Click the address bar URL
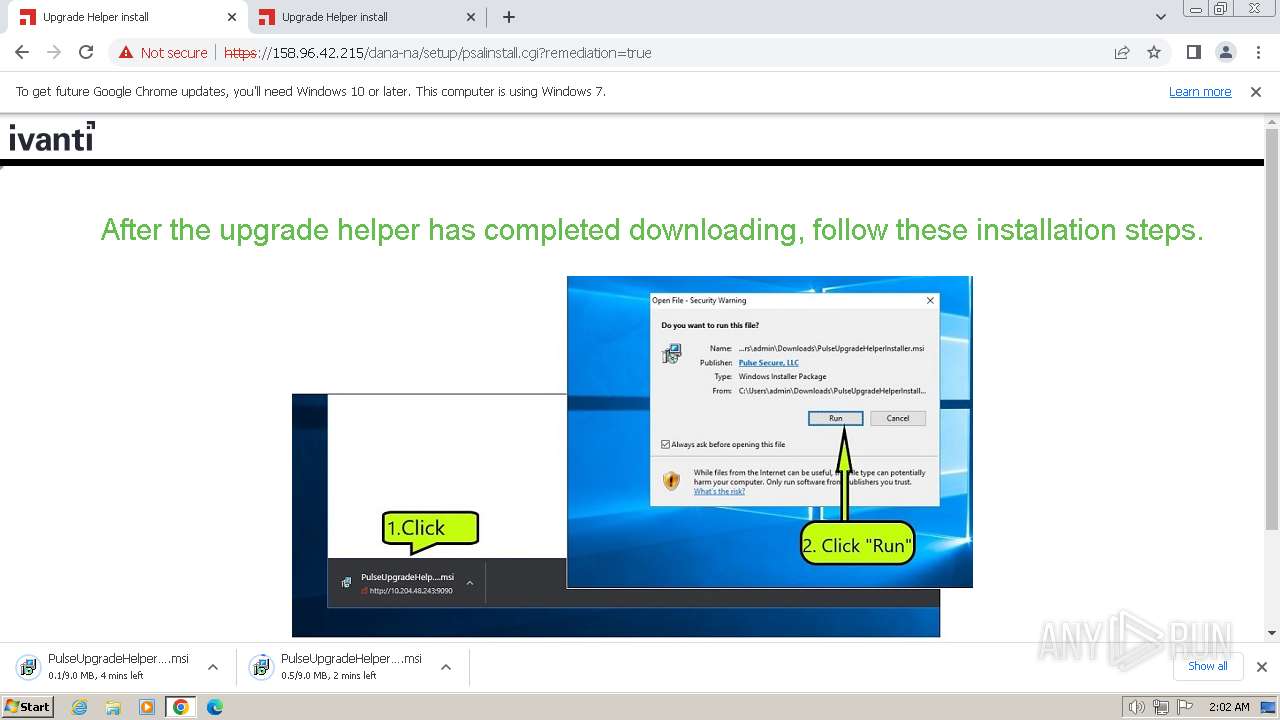 (x=438, y=53)
